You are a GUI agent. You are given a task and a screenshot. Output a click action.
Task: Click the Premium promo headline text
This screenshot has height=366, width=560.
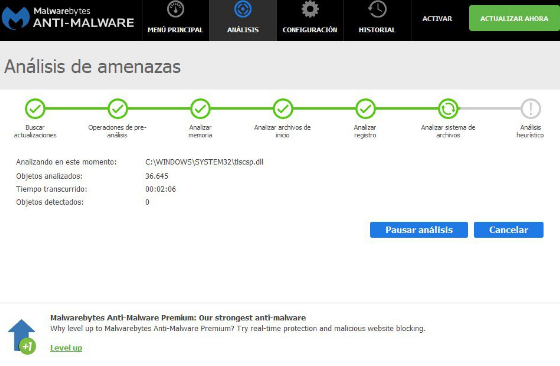tap(178, 318)
